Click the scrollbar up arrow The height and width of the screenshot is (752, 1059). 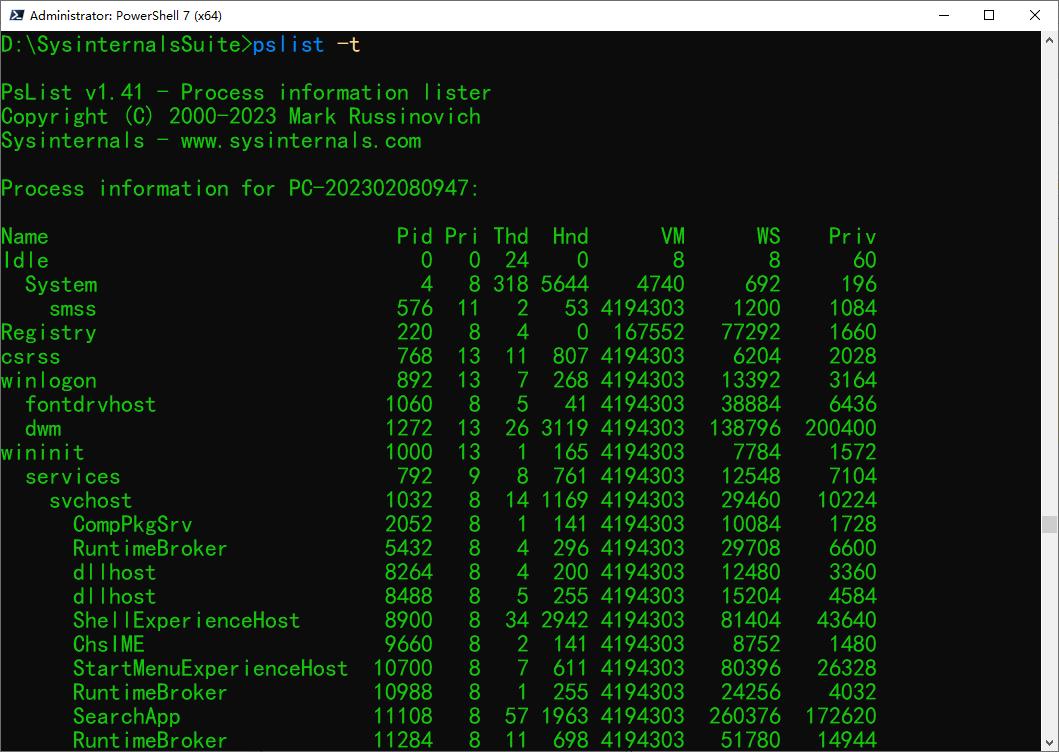pyautogui.click(x=1049, y=39)
